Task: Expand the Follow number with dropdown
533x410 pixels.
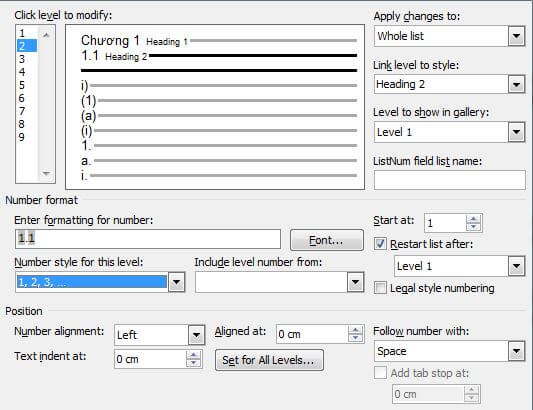Action: pyautogui.click(x=516, y=351)
